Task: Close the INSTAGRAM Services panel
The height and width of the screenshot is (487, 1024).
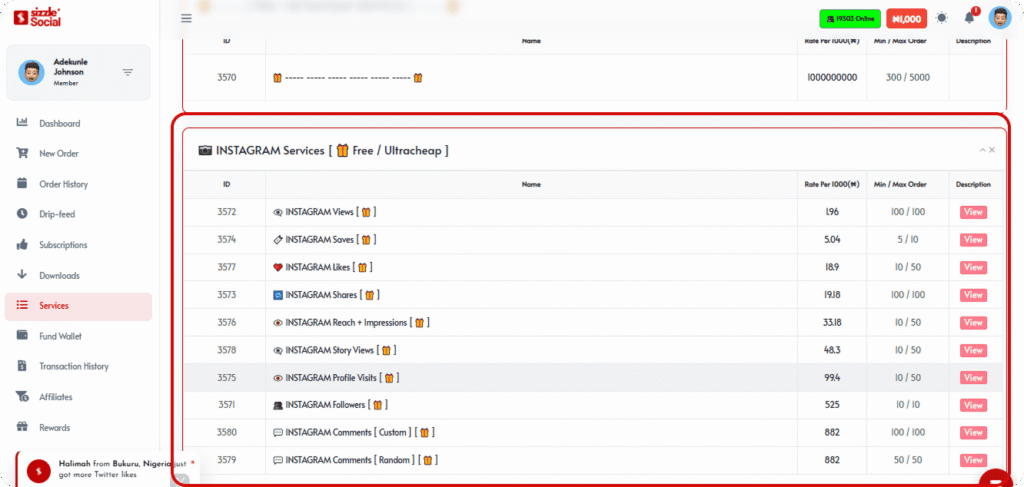Action: [992, 150]
